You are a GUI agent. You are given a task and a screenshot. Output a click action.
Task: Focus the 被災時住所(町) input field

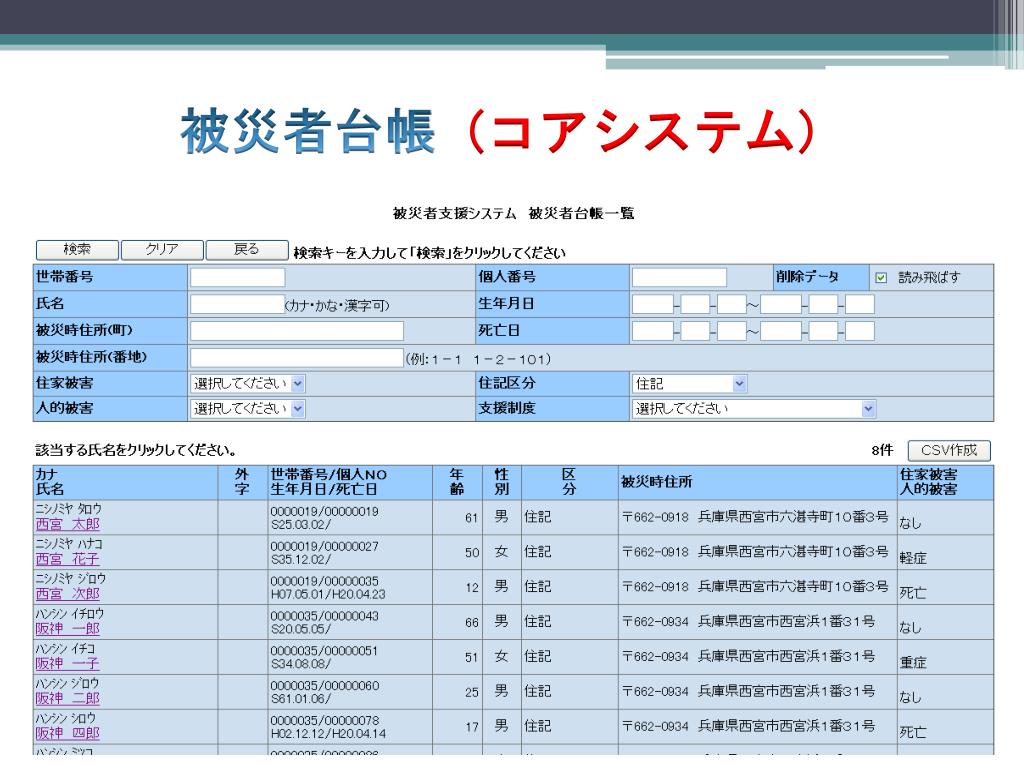point(296,330)
